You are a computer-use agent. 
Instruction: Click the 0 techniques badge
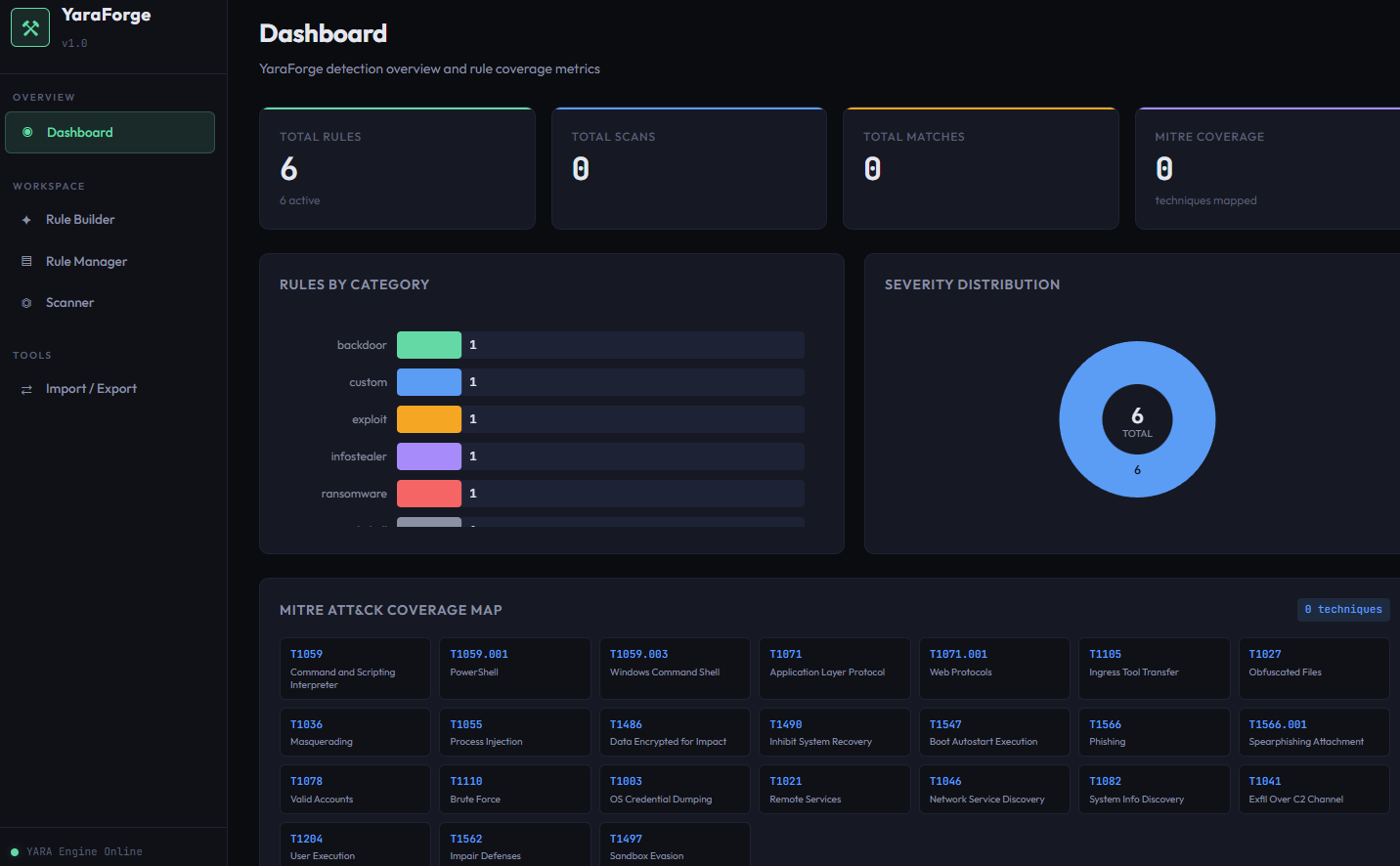click(1343, 609)
